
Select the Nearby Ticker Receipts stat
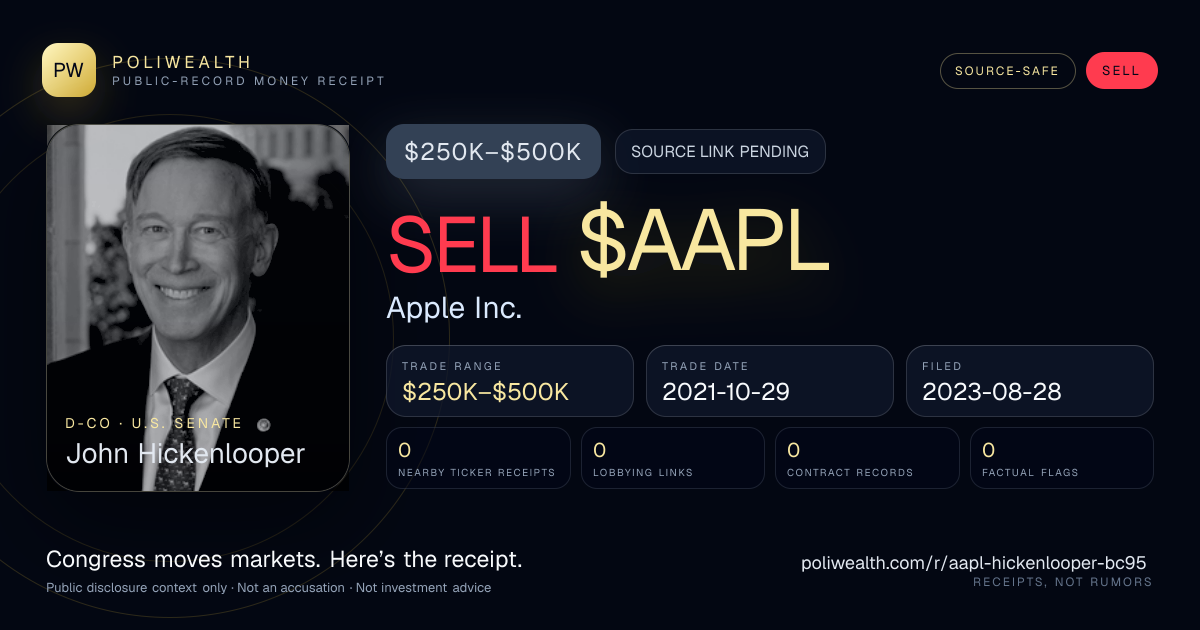click(x=478, y=458)
